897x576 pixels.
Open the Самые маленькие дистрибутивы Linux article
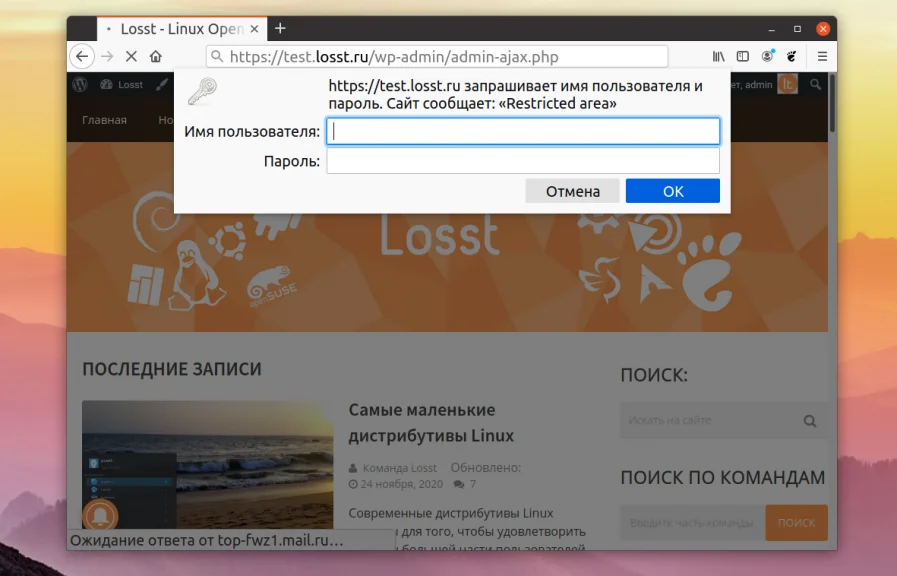click(x=428, y=422)
